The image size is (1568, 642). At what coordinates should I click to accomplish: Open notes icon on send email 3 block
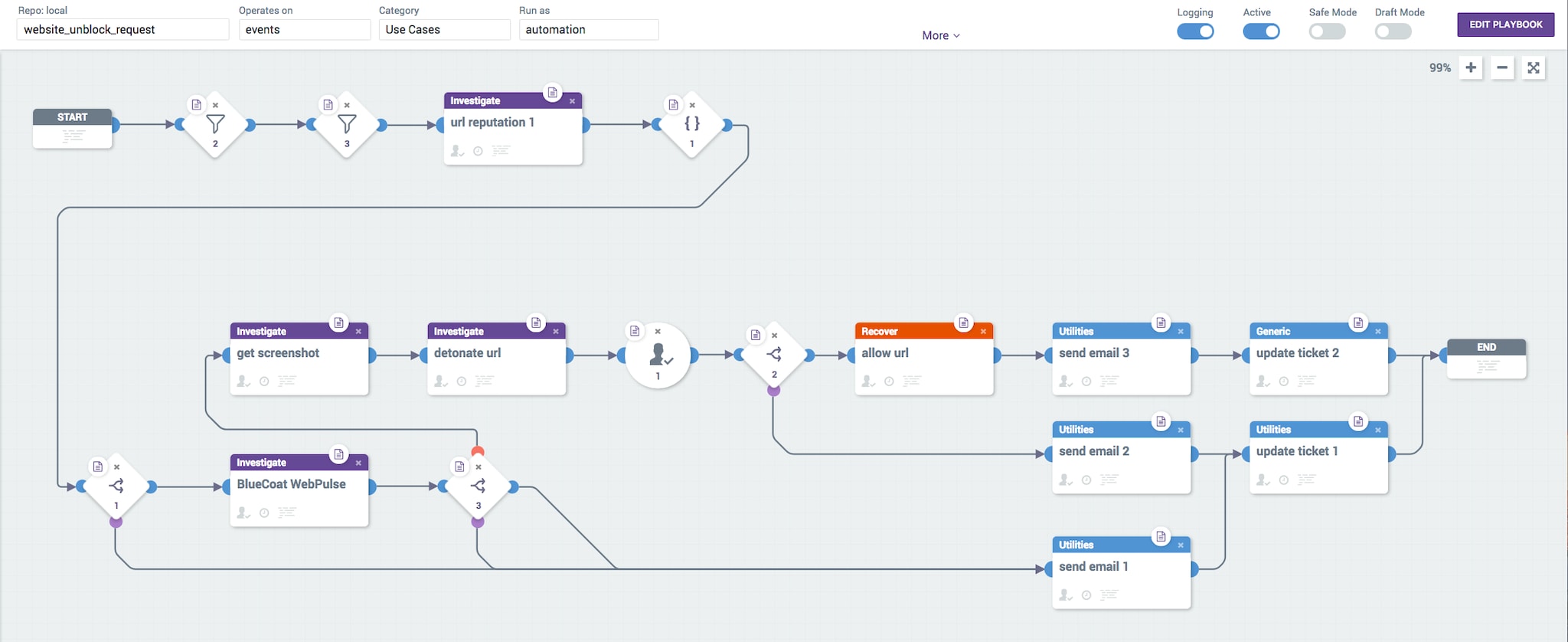point(1161,323)
